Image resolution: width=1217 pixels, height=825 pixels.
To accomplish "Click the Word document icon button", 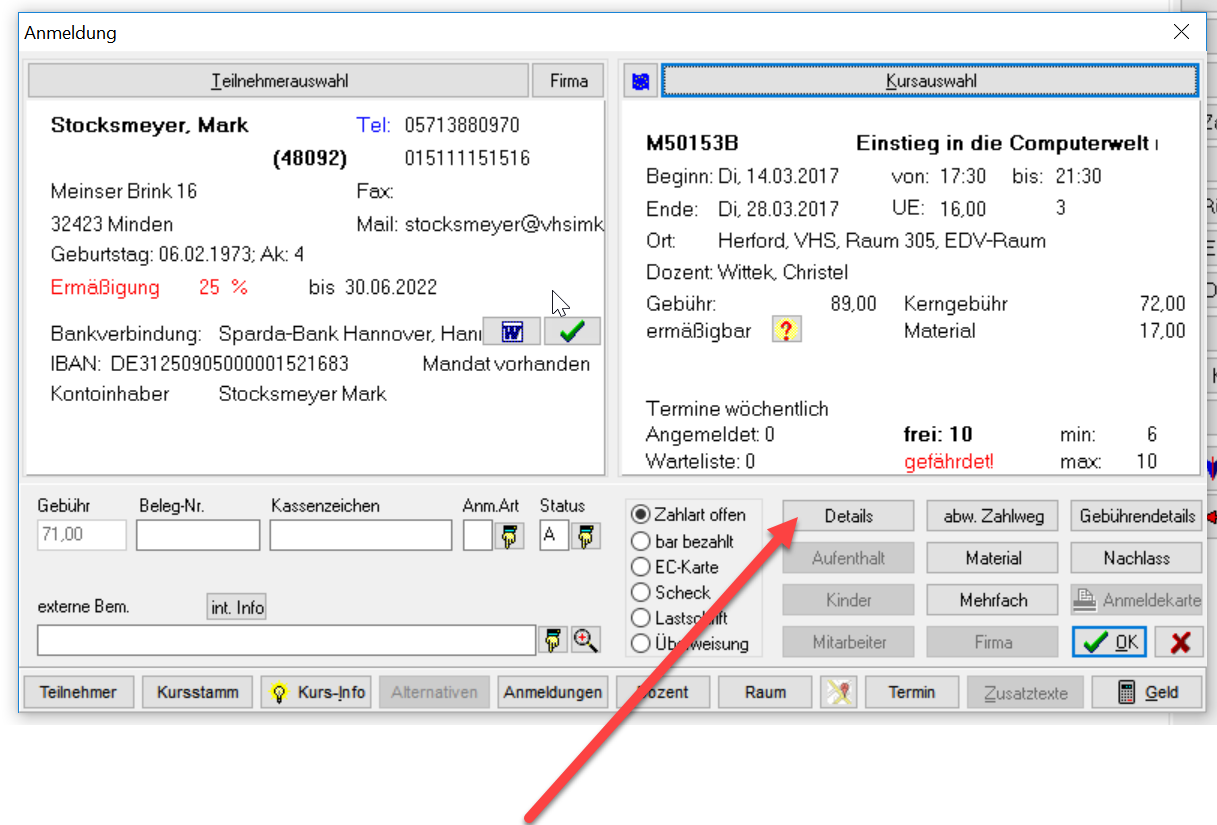I will point(511,331).
